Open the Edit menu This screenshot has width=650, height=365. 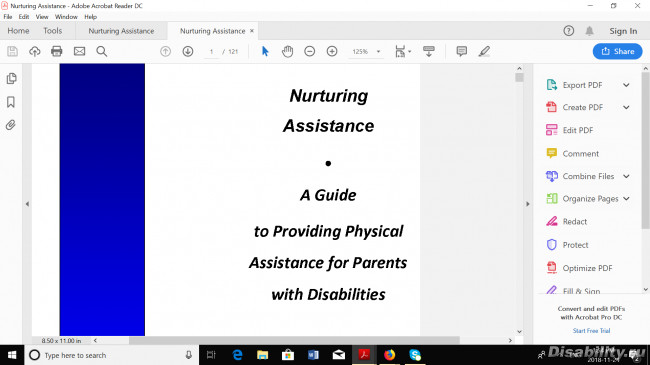pyautogui.click(x=24, y=17)
